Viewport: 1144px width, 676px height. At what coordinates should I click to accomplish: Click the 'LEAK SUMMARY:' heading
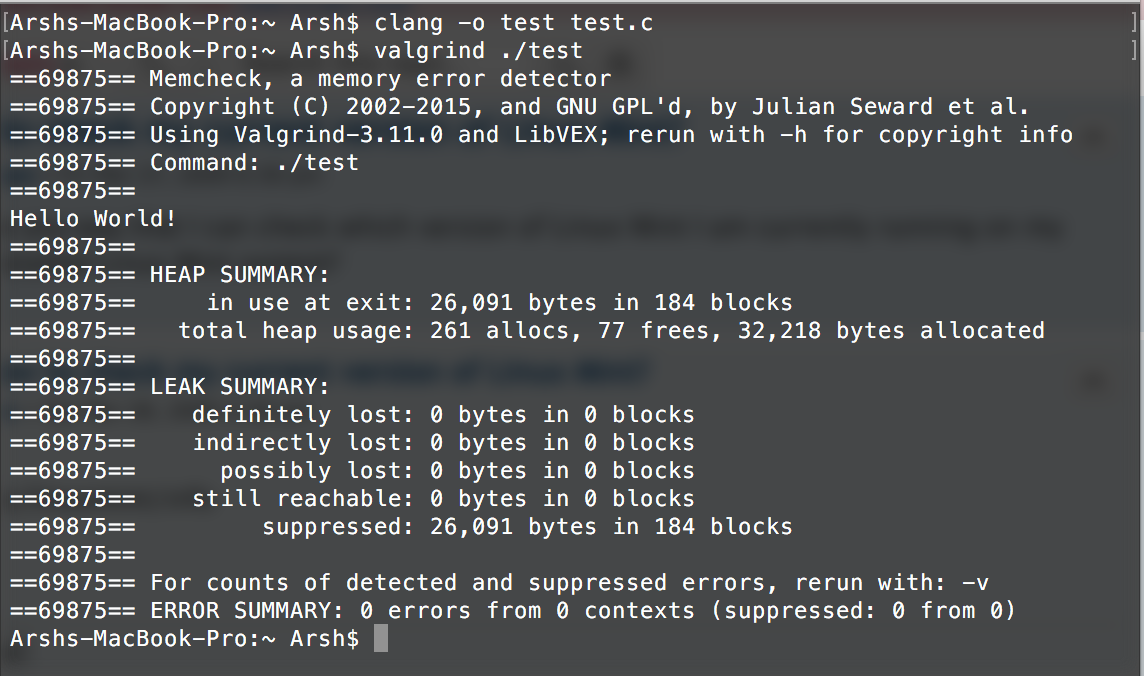pyautogui.click(x=239, y=386)
